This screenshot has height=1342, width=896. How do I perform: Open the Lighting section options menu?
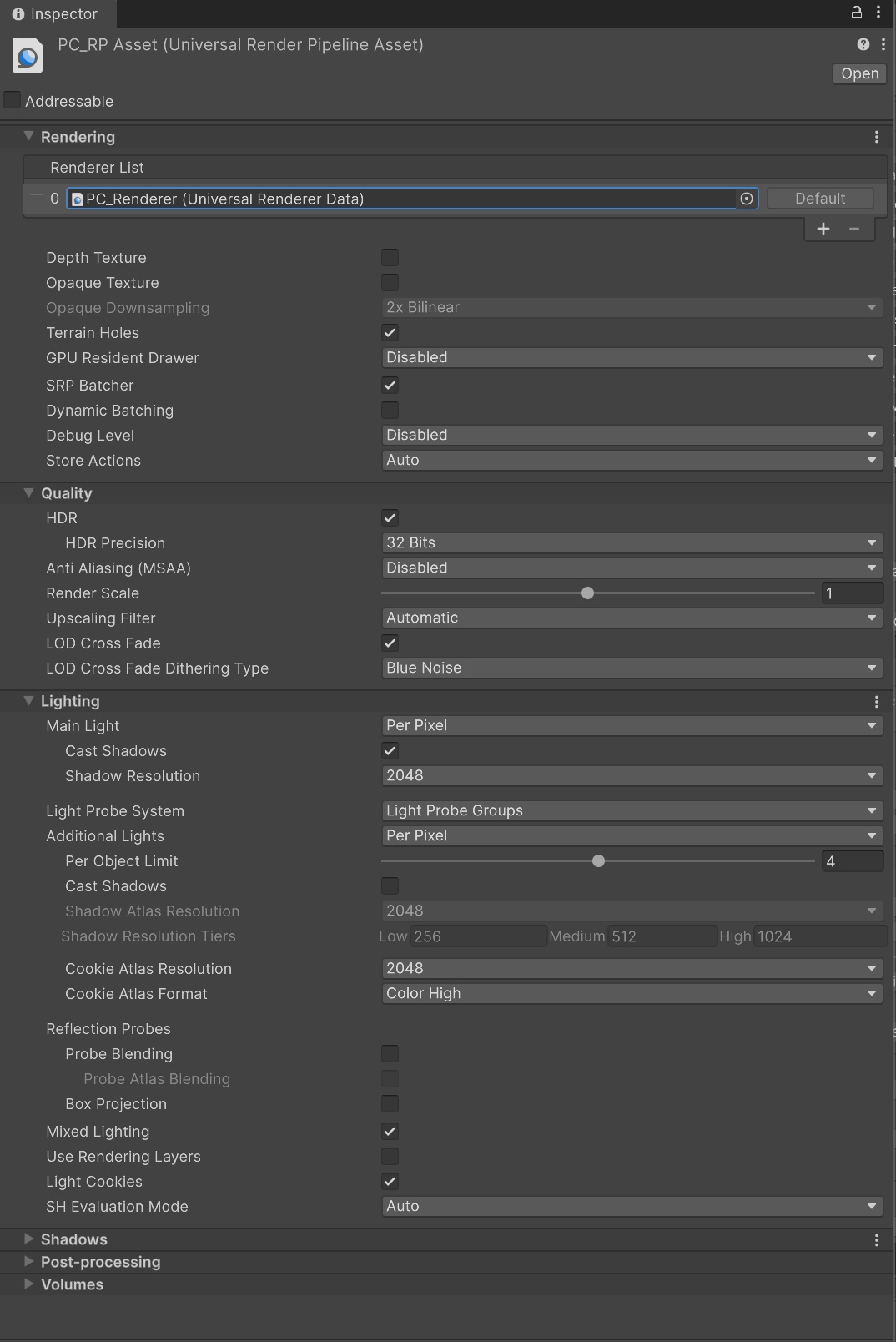876,702
